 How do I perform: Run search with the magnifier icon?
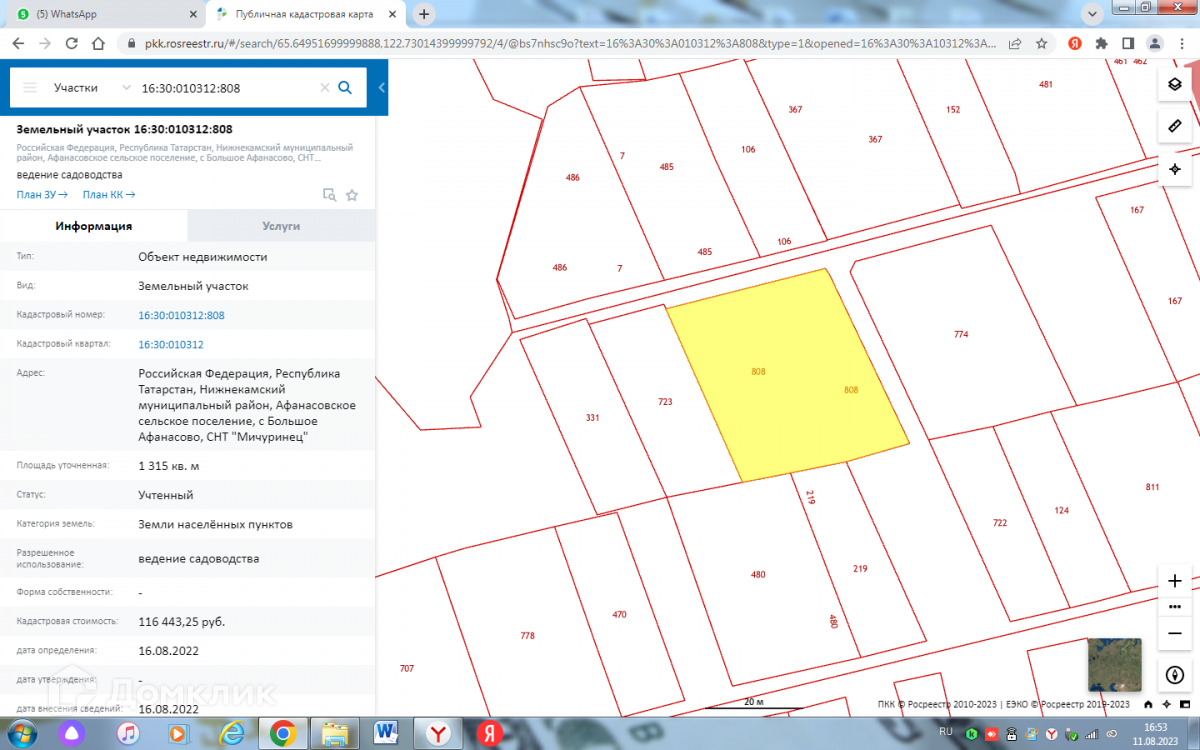pos(345,88)
